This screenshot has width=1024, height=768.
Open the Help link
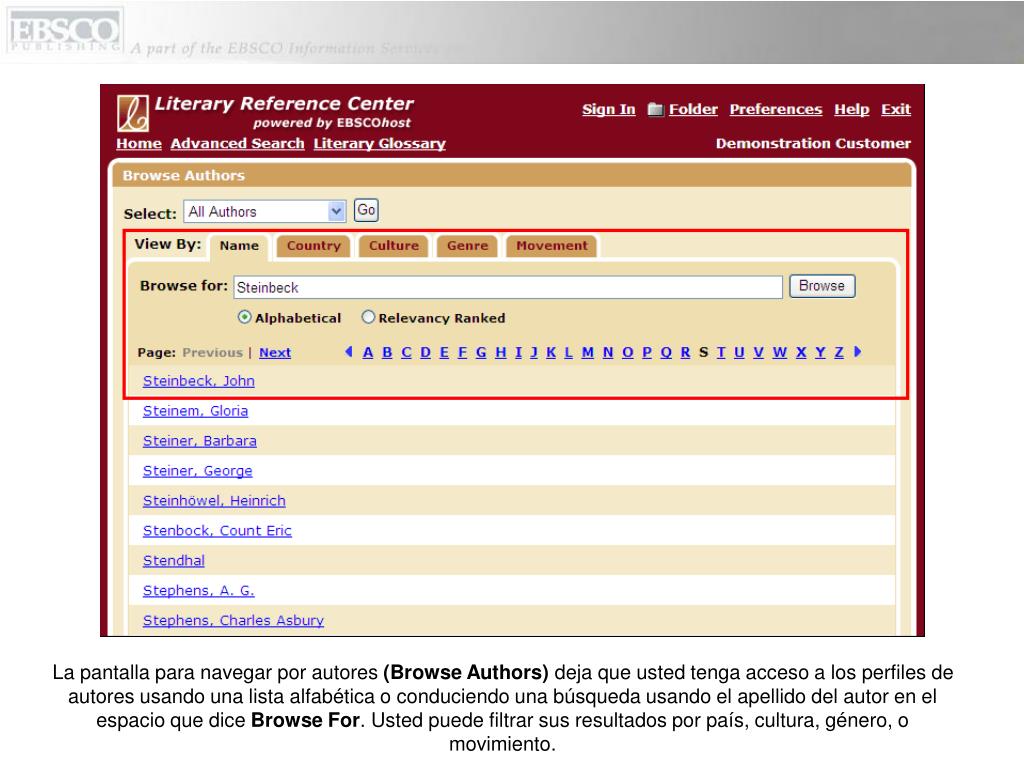(852, 109)
